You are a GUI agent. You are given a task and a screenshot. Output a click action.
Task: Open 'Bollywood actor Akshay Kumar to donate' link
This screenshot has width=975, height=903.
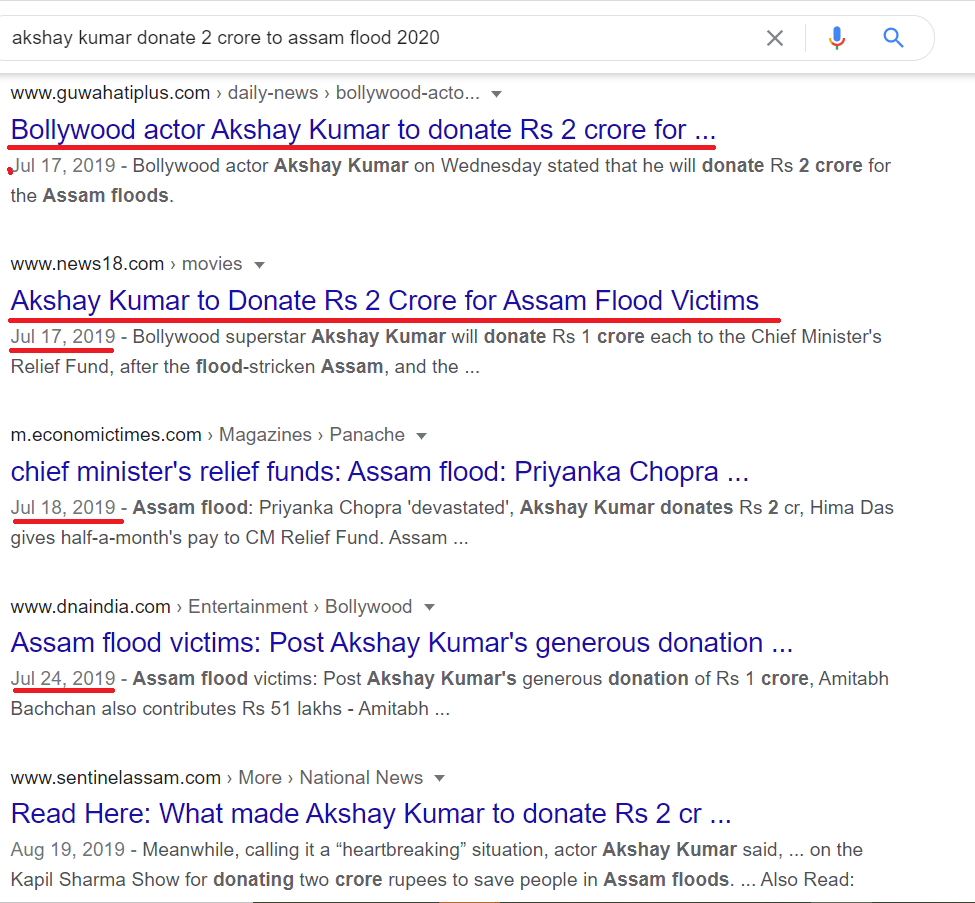[x=363, y=130]
